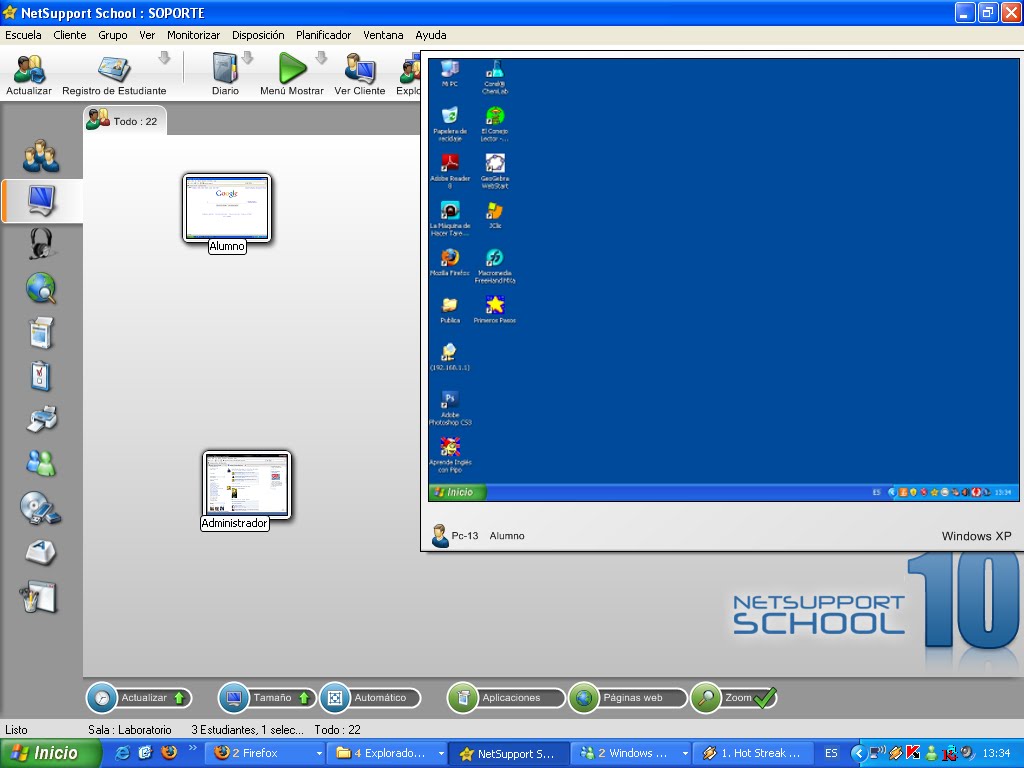Image resolution: width=1024 pixels, height=768 pixels.
Task: Select the Todo : 22 group tab
Action: click(125, 121)
